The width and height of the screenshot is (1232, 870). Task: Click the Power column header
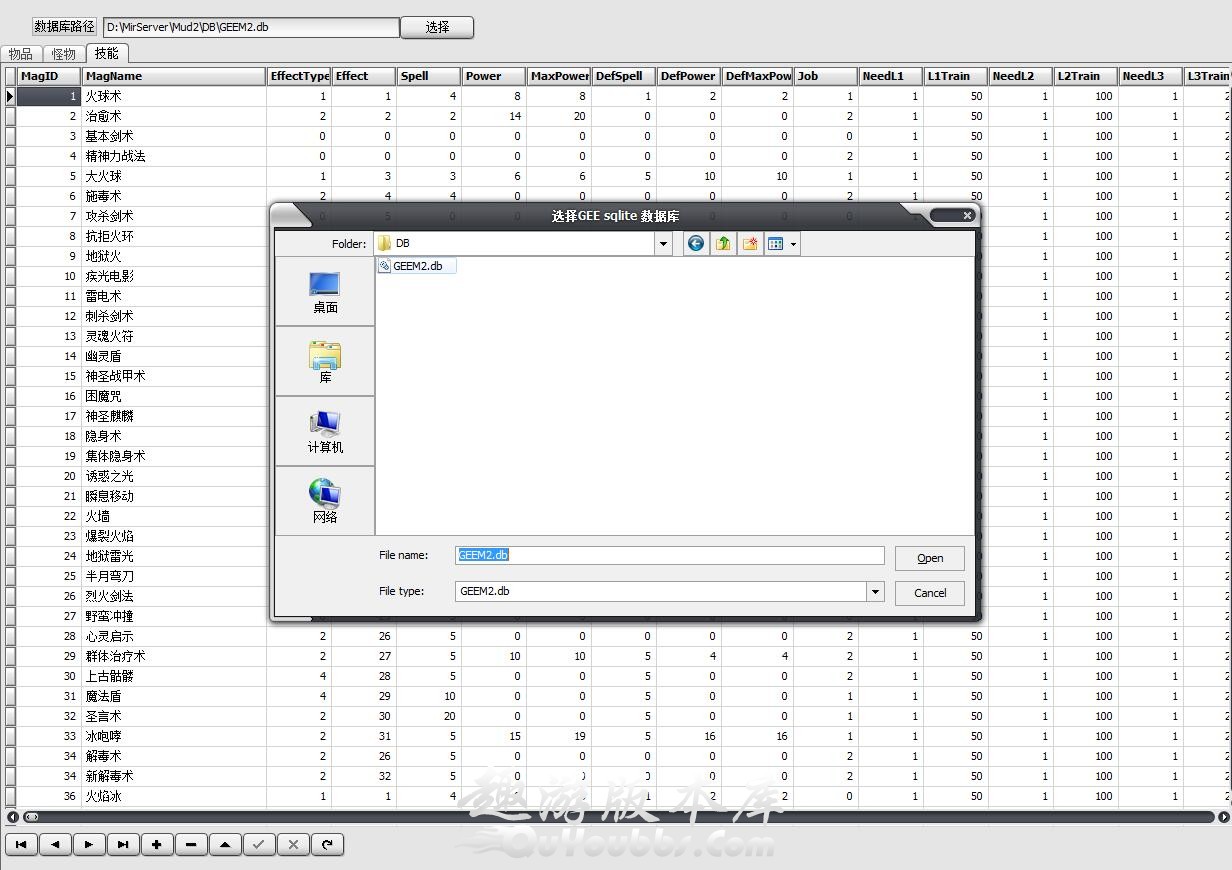click(494, 76)
